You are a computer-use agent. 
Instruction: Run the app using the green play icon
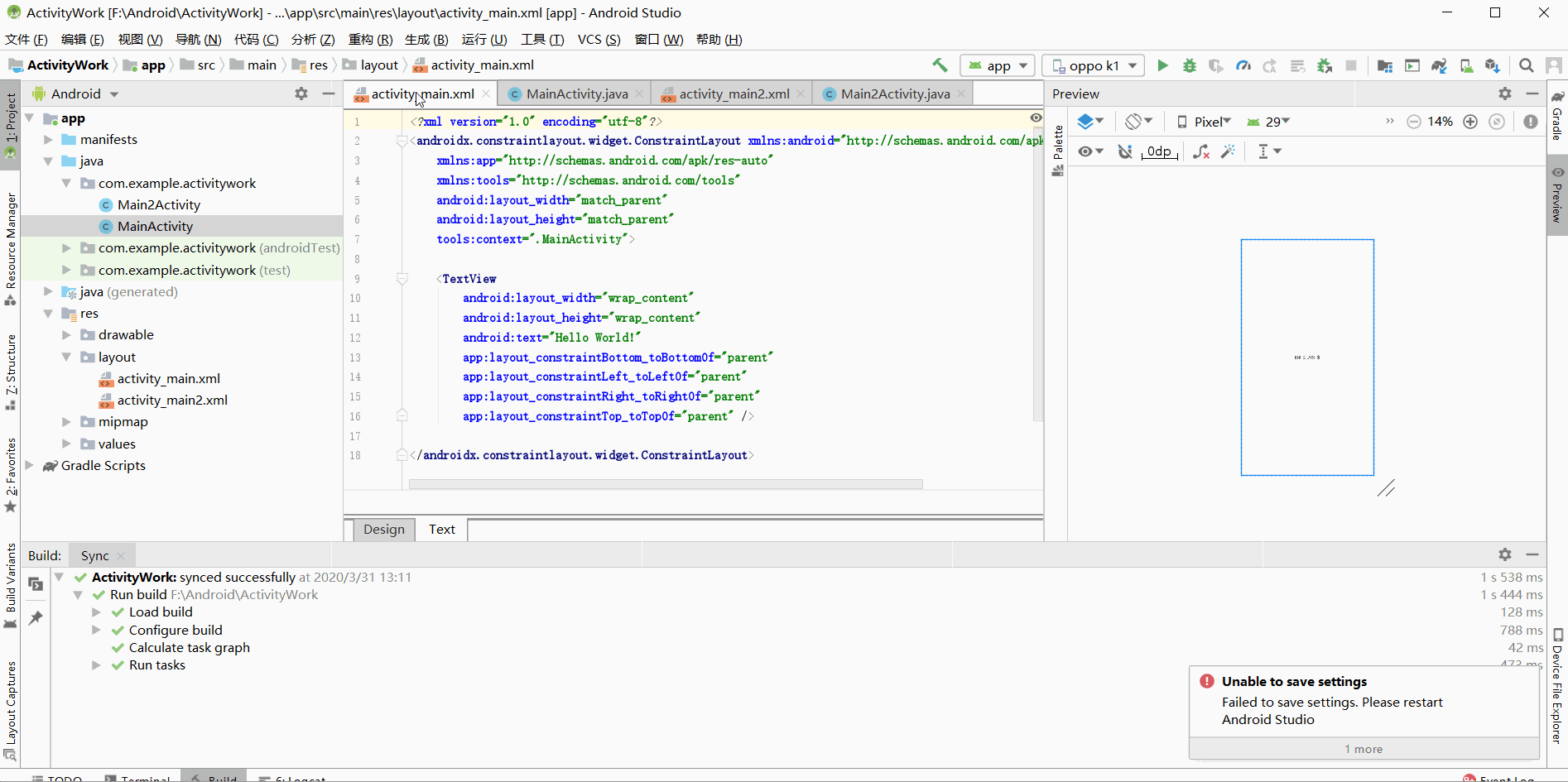pyautogui.click(x=1162, y=65)
